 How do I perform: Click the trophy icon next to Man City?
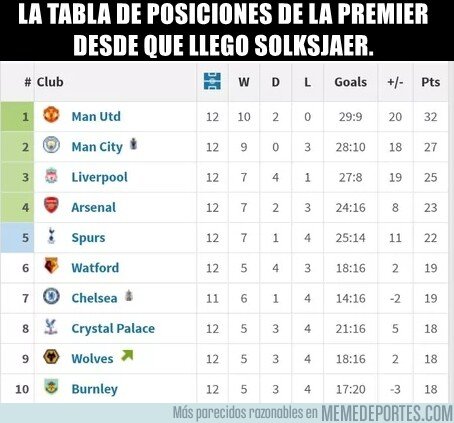(133, 144)
